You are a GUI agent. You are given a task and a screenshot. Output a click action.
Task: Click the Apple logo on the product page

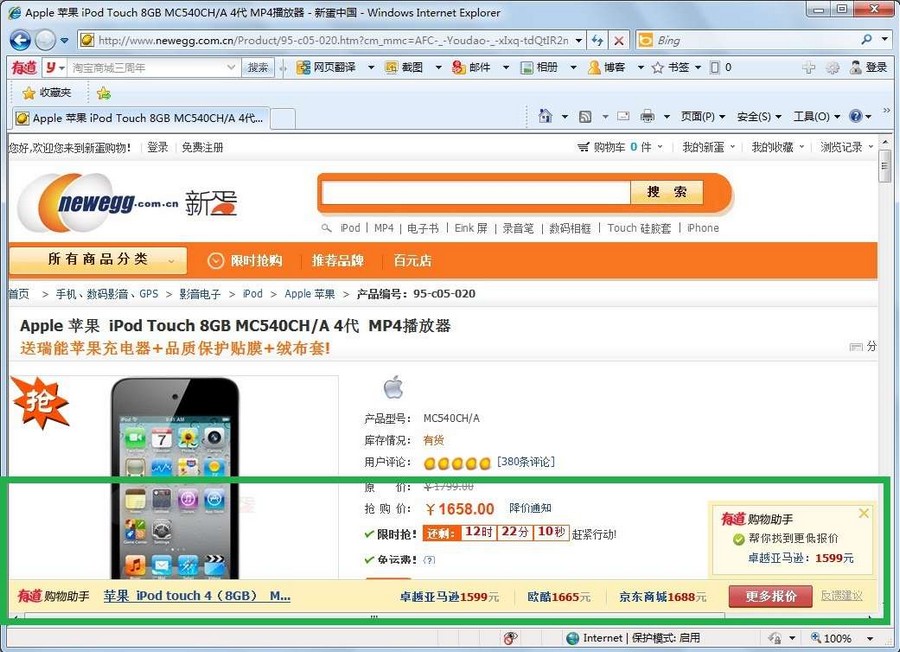point(393,386)
